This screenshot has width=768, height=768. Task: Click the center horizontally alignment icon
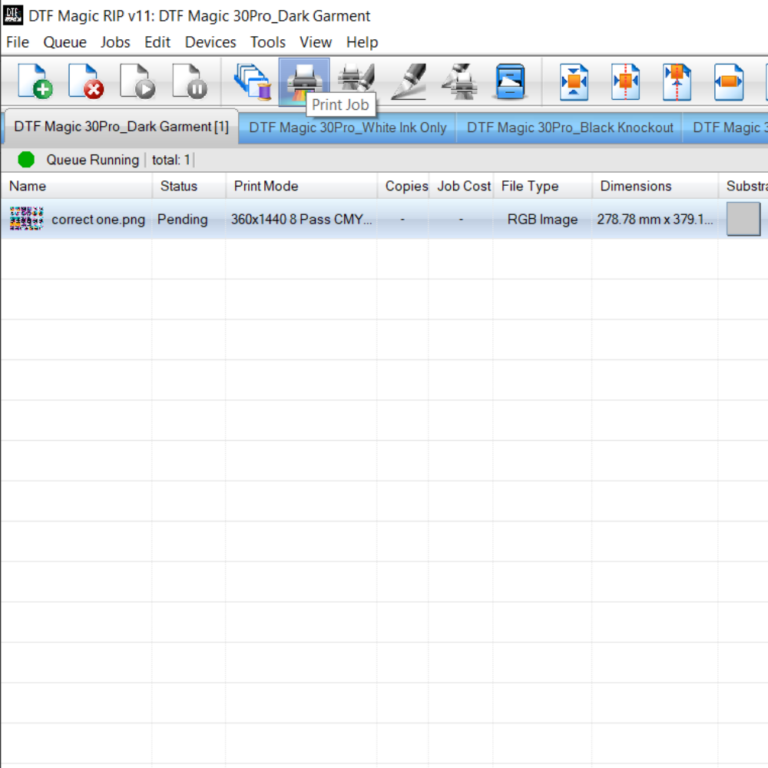pos(625,81)
